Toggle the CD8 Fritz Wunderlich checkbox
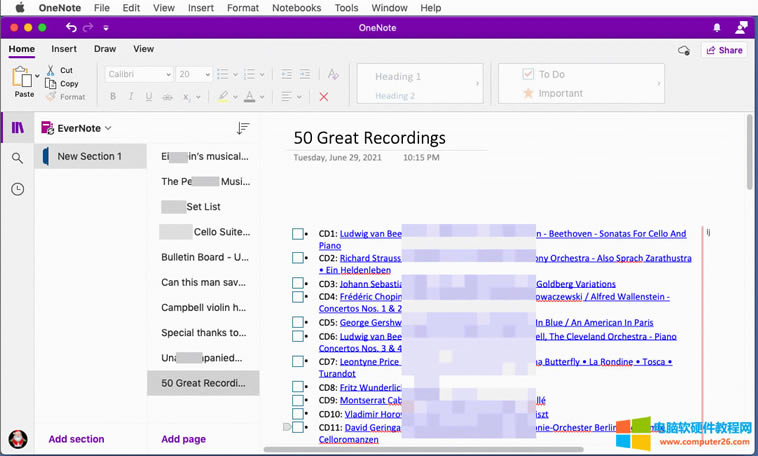This screenshot has height=456, width=758. click(298, 387)
